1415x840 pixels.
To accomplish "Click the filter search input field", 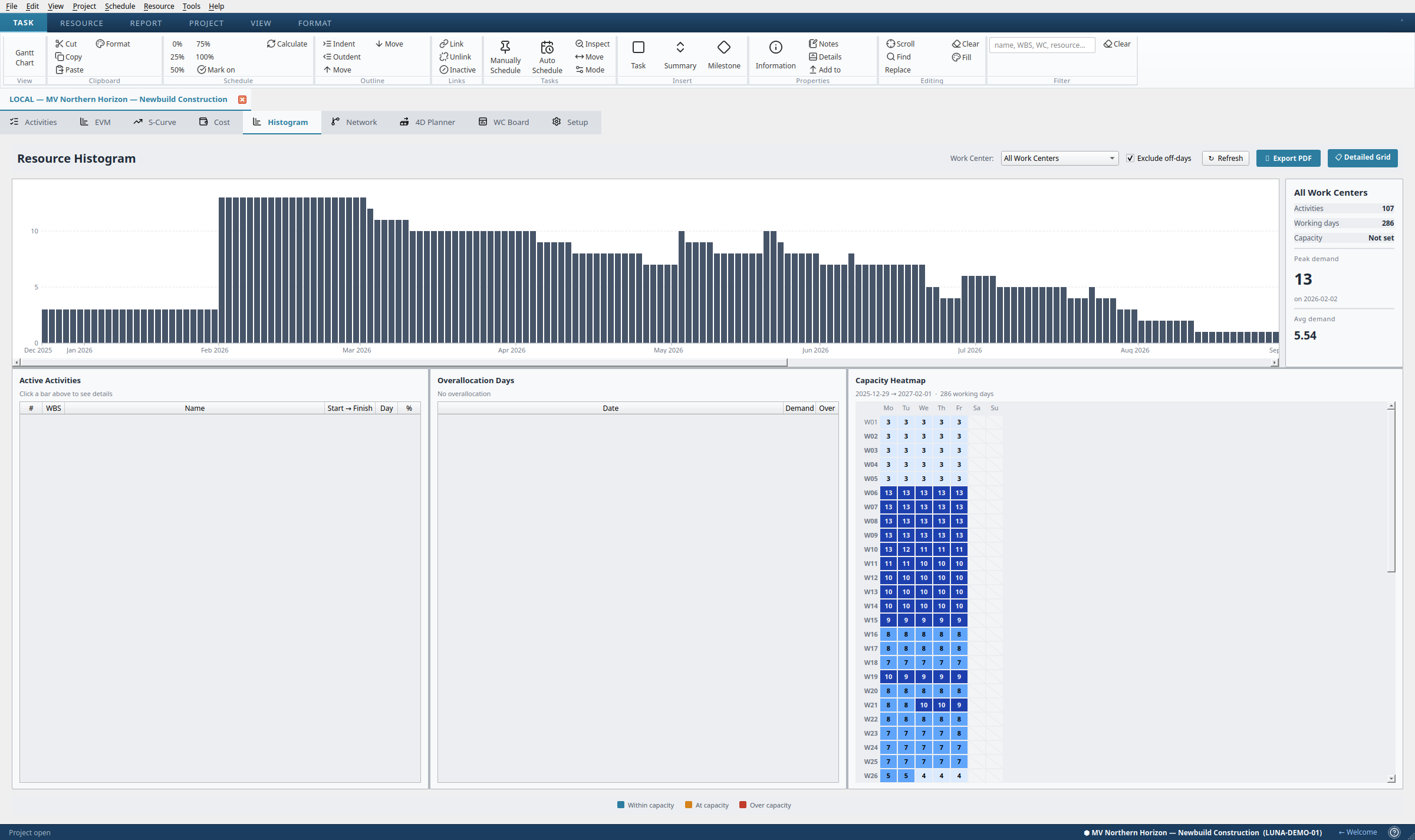I will click(x=1042, y=45).
